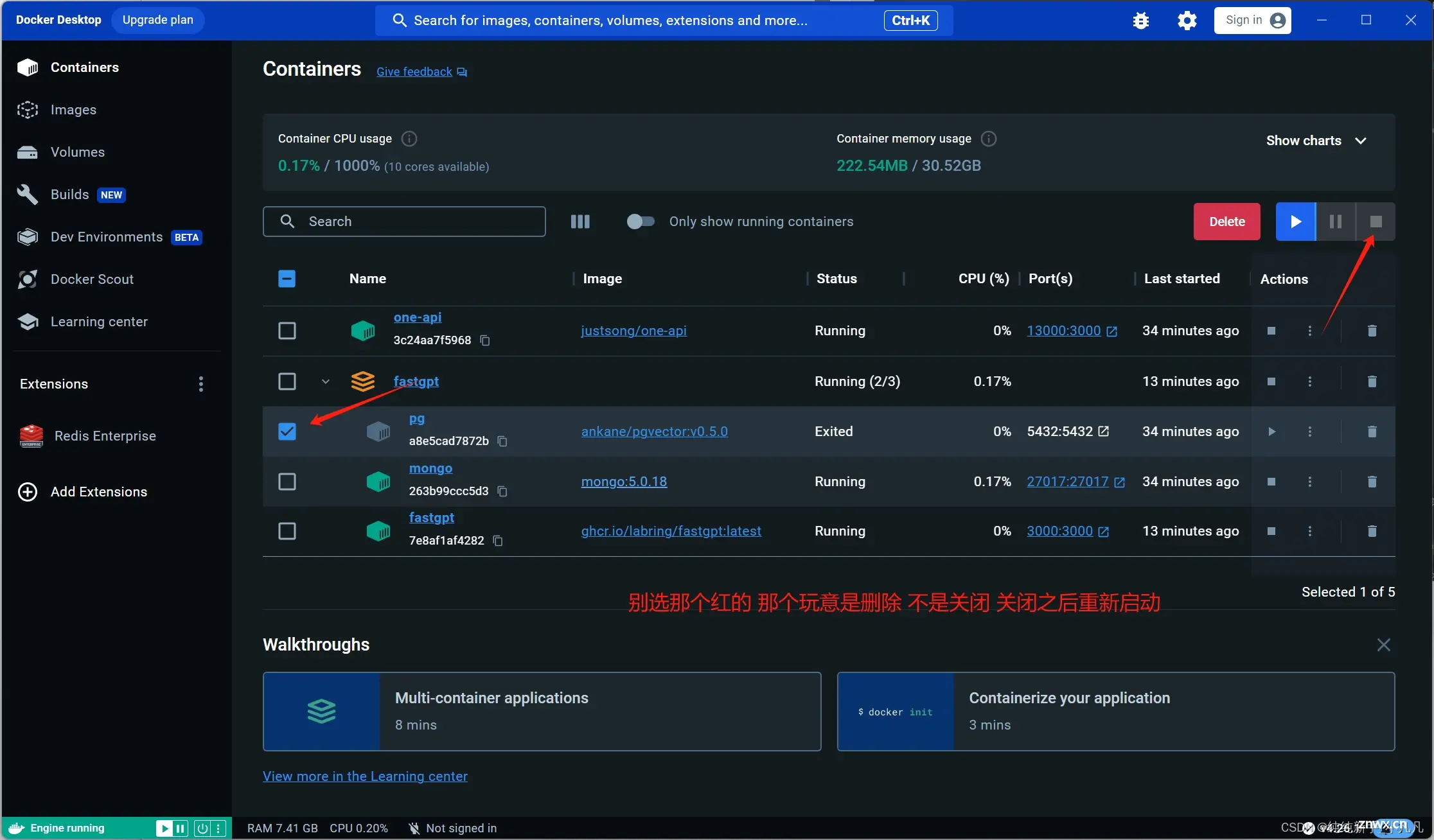Delete pg container using trash icon

click(x=1372, y=432)
